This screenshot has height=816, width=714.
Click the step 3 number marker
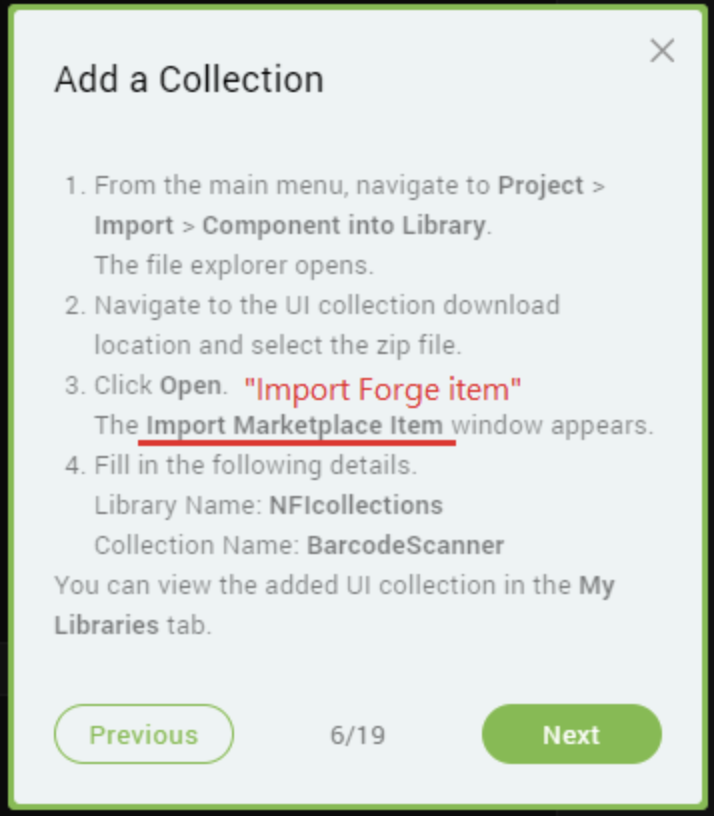(x=74, y=386)
